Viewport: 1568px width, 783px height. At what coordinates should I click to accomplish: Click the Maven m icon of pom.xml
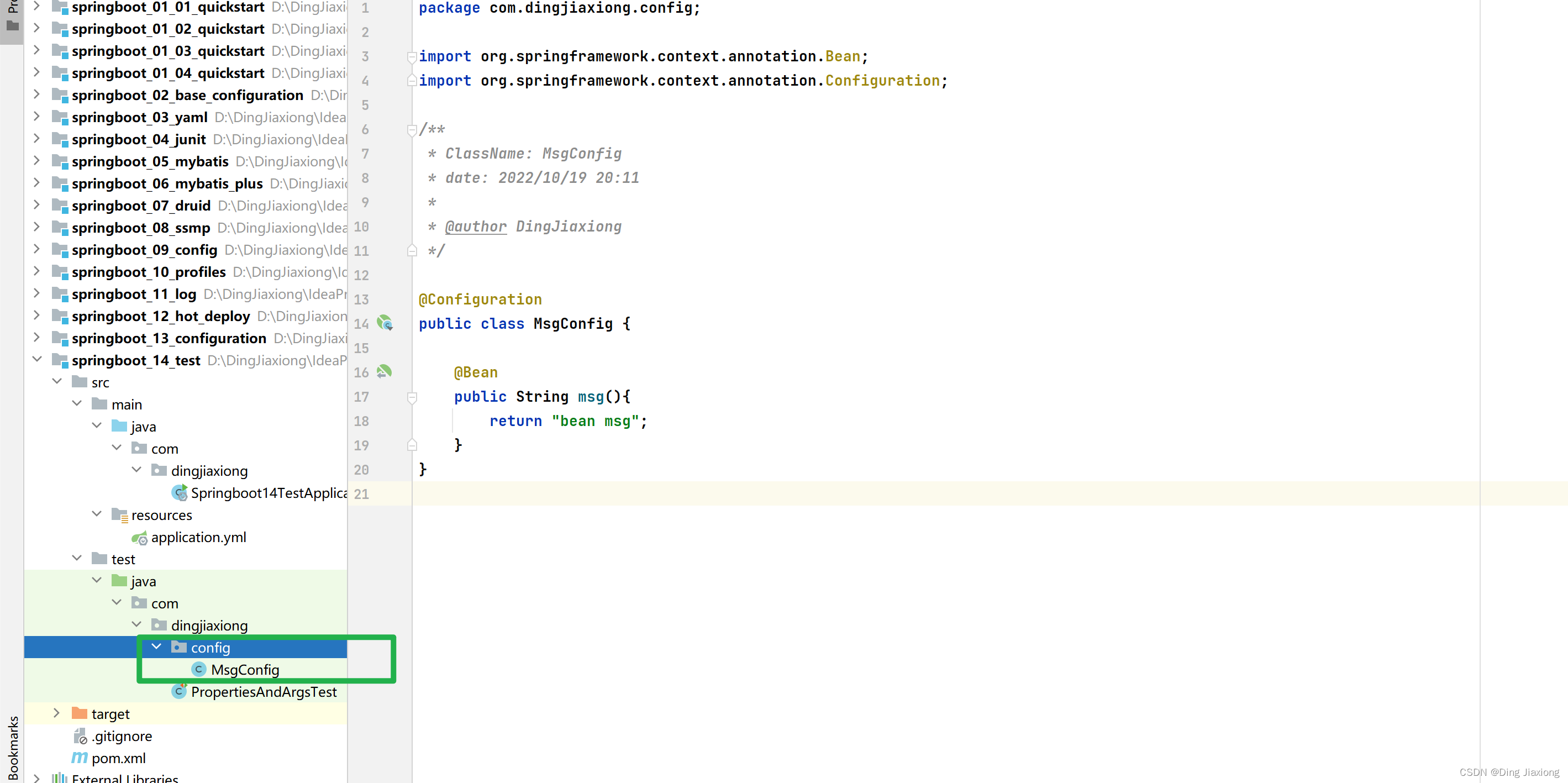pyautogui.click(x=80, y=758)
